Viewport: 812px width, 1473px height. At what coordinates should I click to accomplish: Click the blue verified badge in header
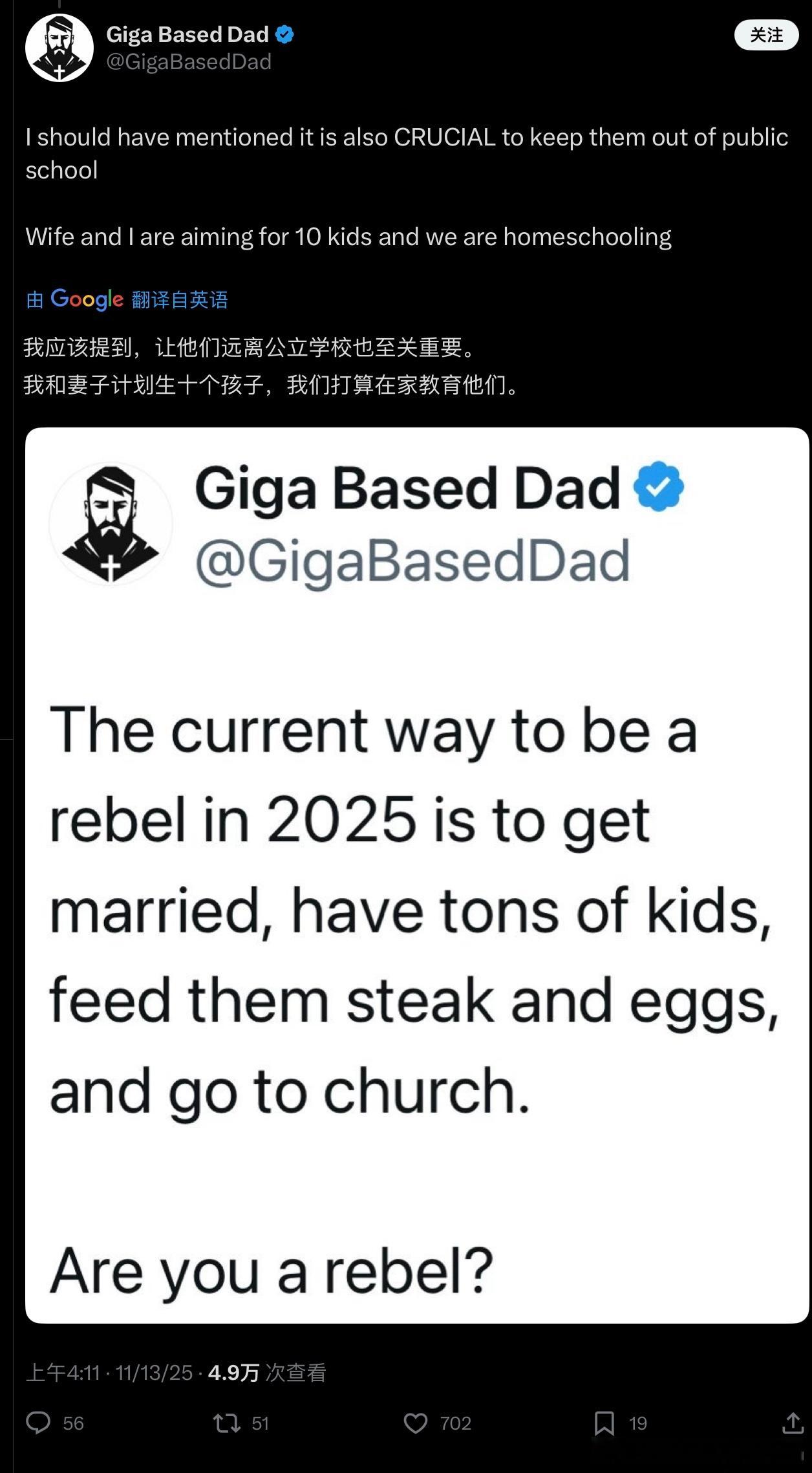284,34
